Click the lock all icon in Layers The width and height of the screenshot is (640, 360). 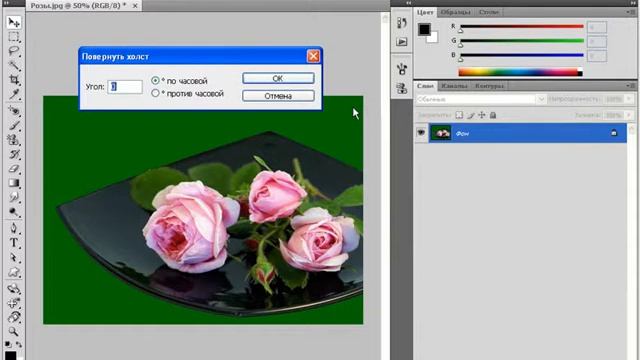[x=493, y=115]
